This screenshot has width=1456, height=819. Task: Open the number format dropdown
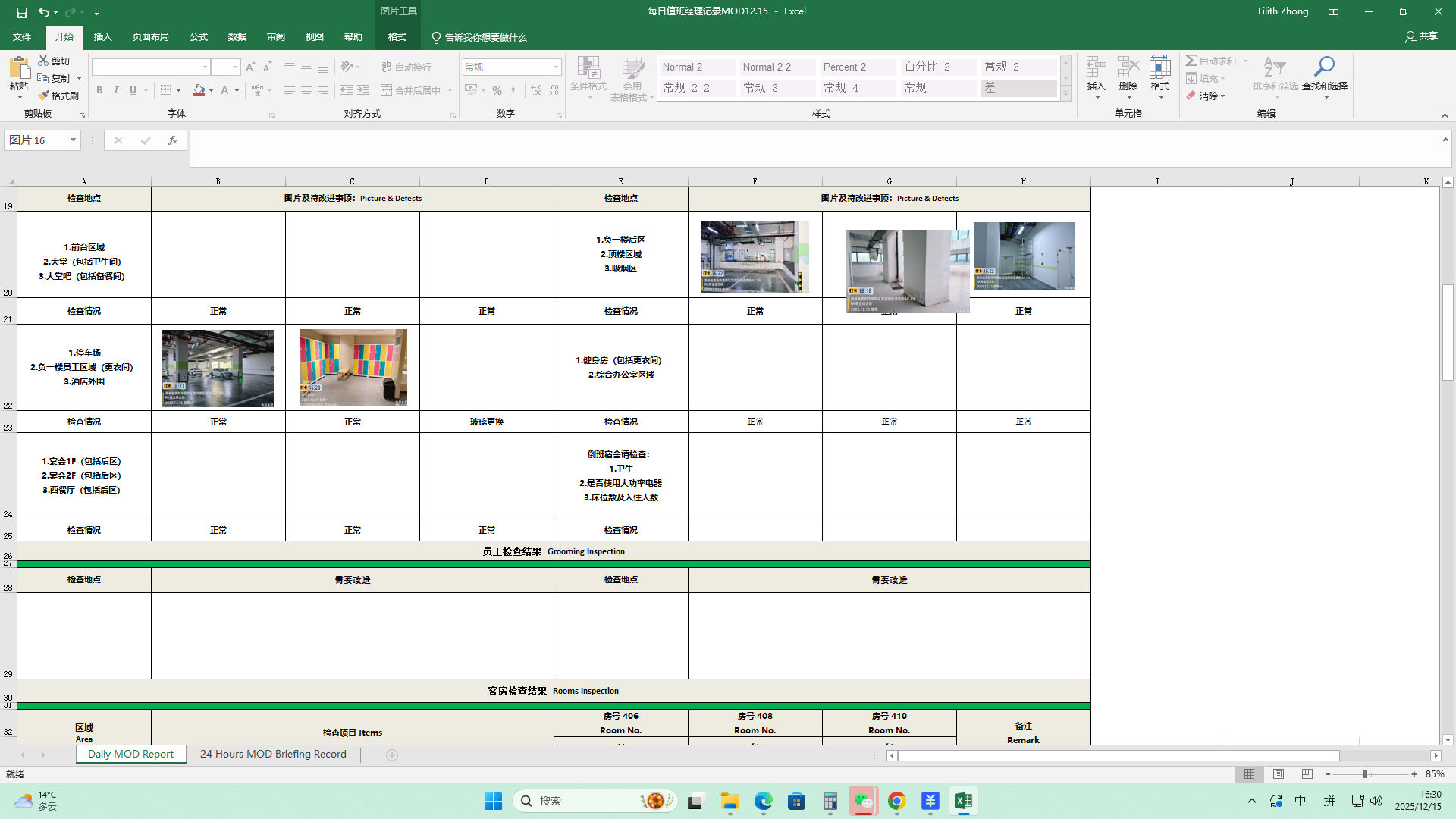pos(556,67)
